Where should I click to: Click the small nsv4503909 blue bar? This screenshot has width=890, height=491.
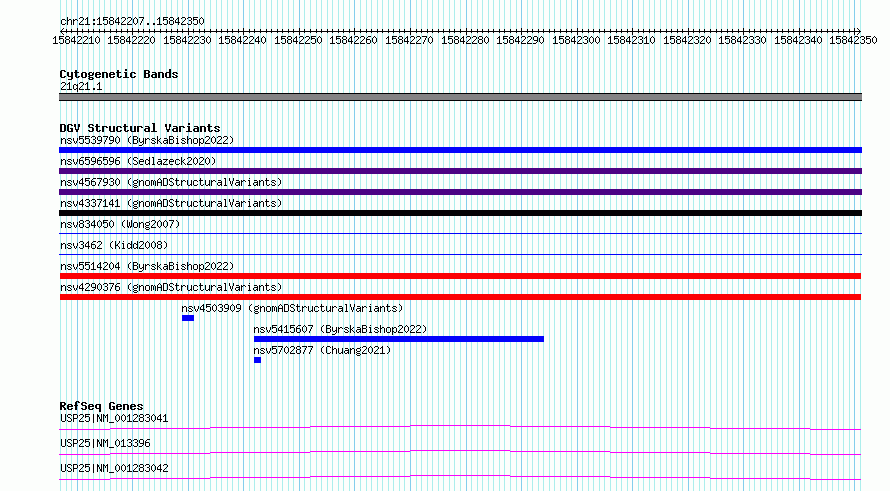coord(188,318)
